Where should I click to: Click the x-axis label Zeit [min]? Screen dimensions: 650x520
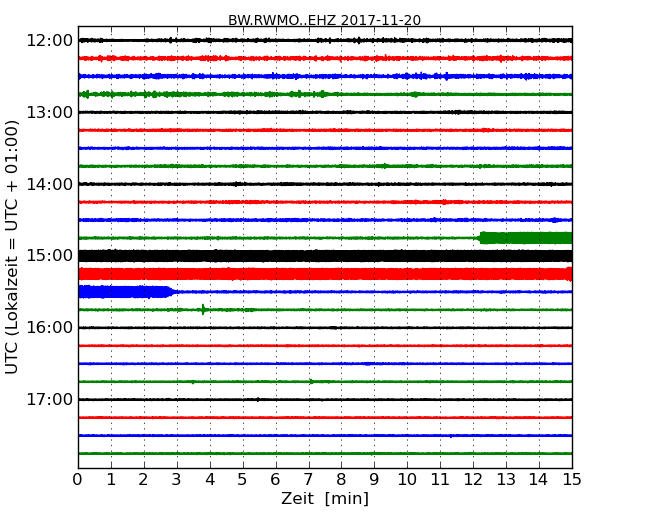[325, 498]
